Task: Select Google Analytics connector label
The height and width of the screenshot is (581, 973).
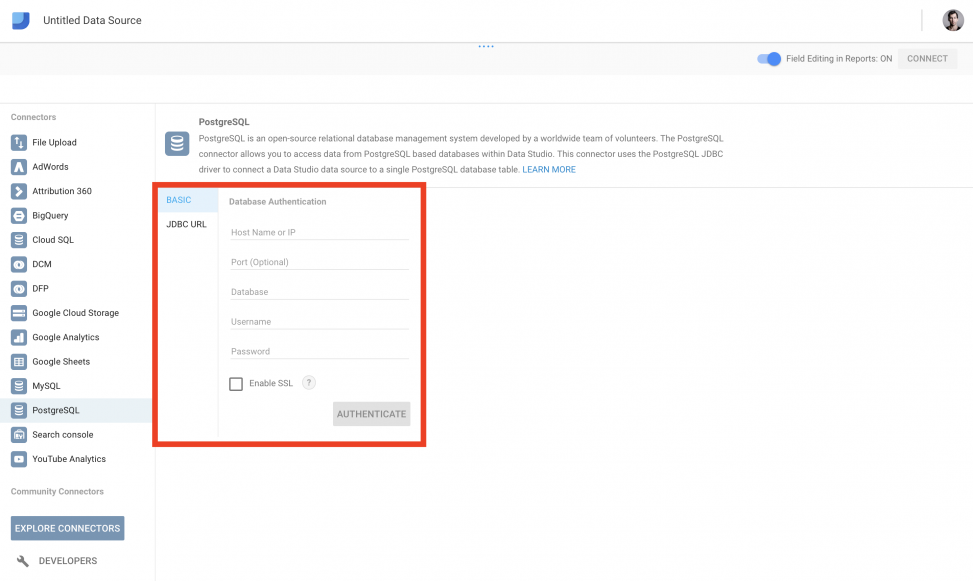Action: tap(66, 337)
